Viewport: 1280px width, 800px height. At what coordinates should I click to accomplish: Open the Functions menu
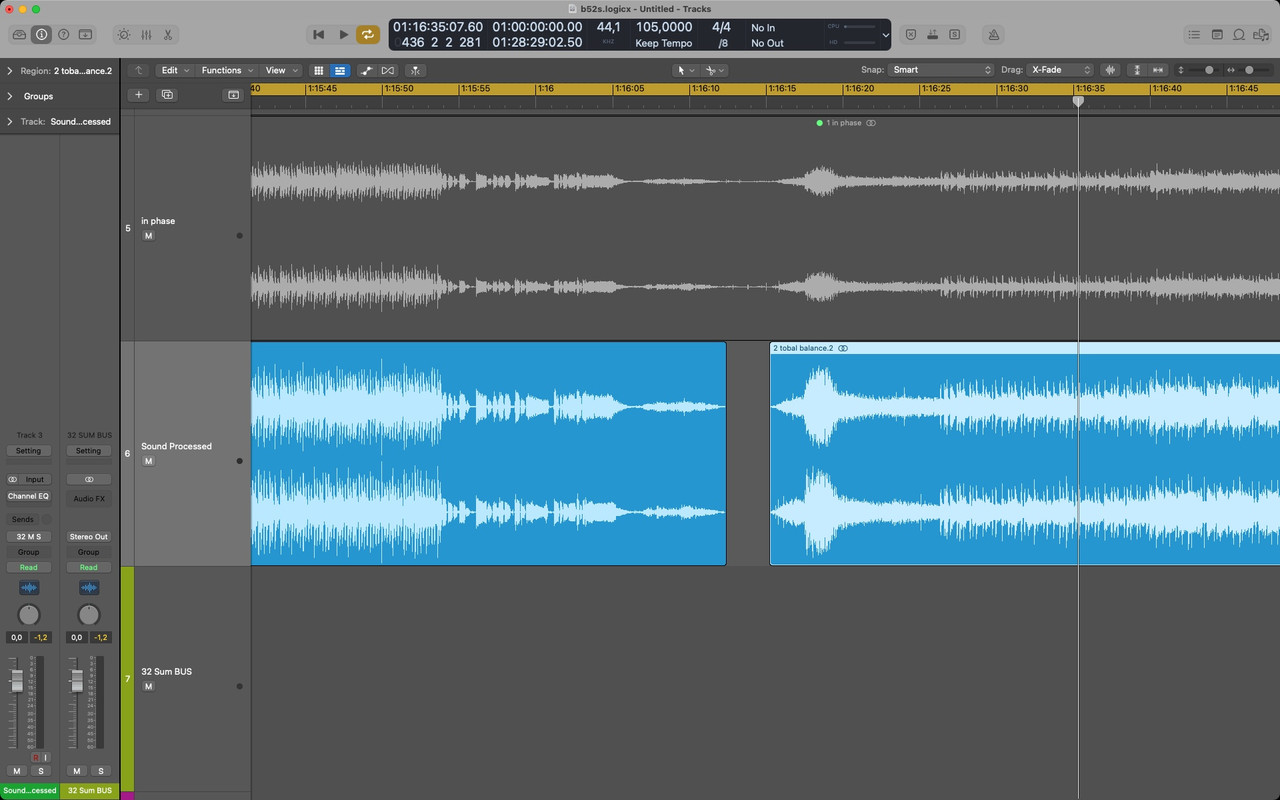click(x=226, y=70)
